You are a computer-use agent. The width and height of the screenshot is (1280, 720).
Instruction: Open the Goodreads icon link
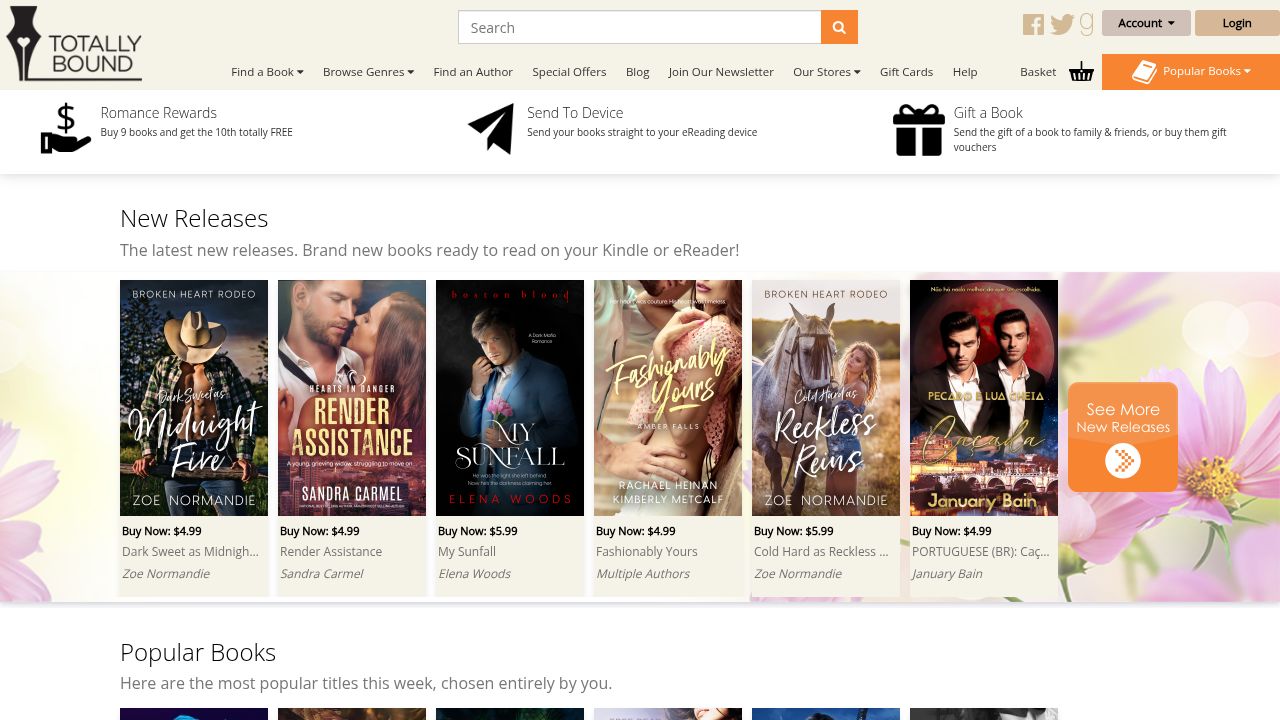(1086, 24)
